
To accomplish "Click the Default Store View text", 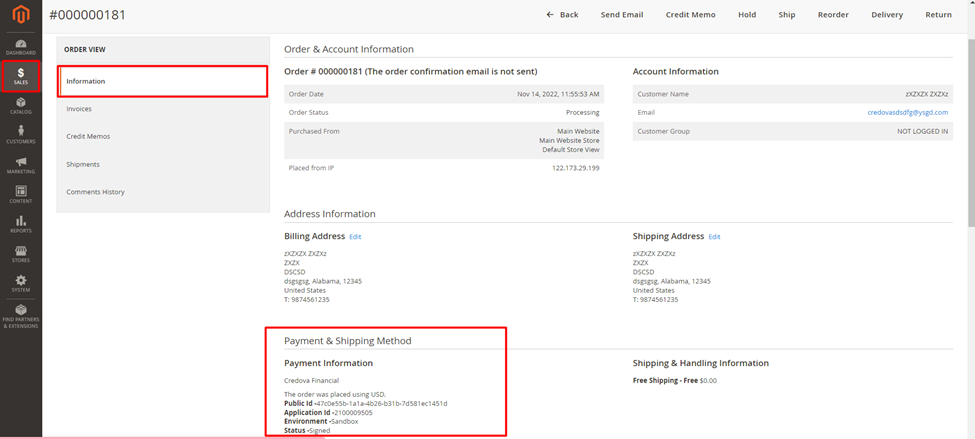I will 571,150.
